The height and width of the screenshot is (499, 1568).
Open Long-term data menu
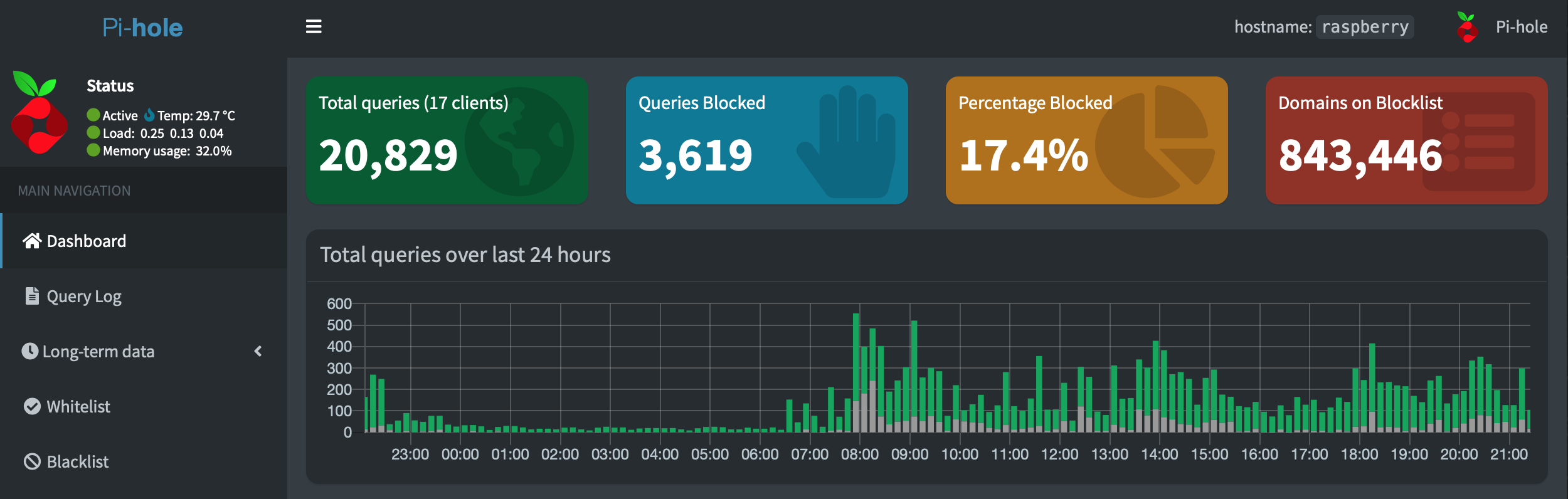tap(144, 351)
